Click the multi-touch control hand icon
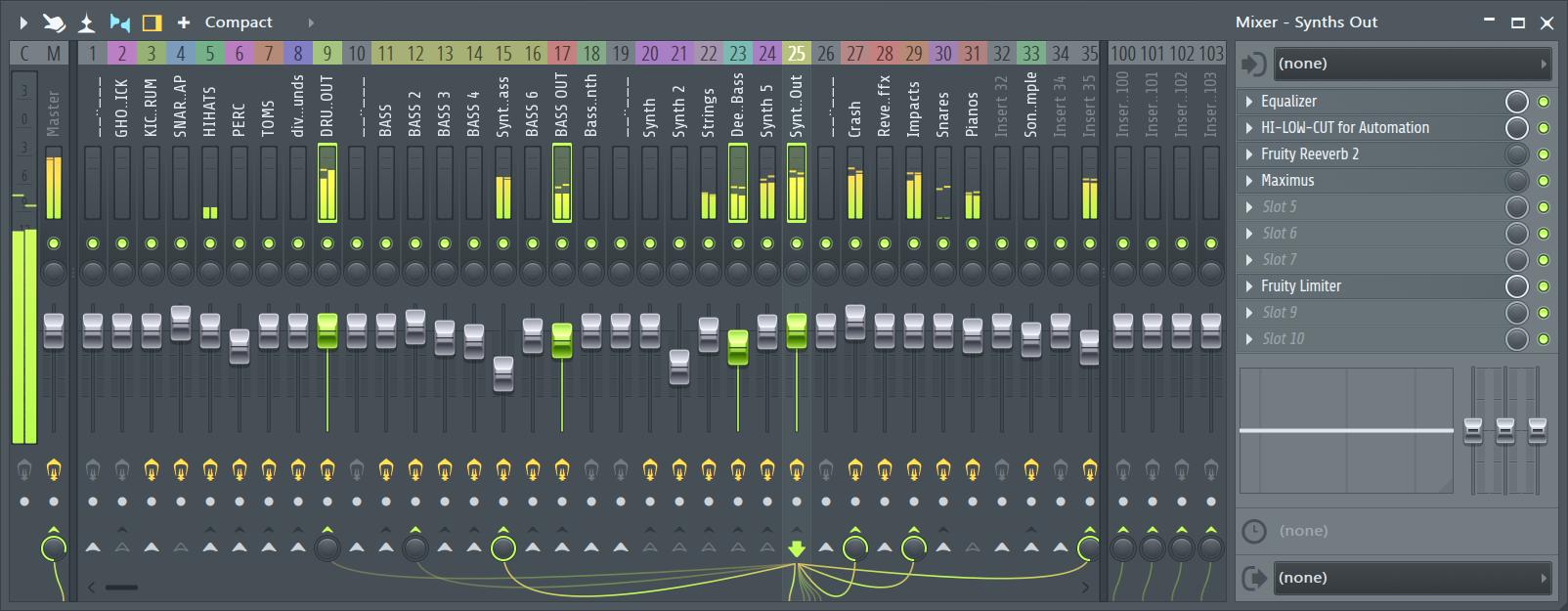This screenshot has height=611, width=1568. pyautogui.click(x=55, y=22)
